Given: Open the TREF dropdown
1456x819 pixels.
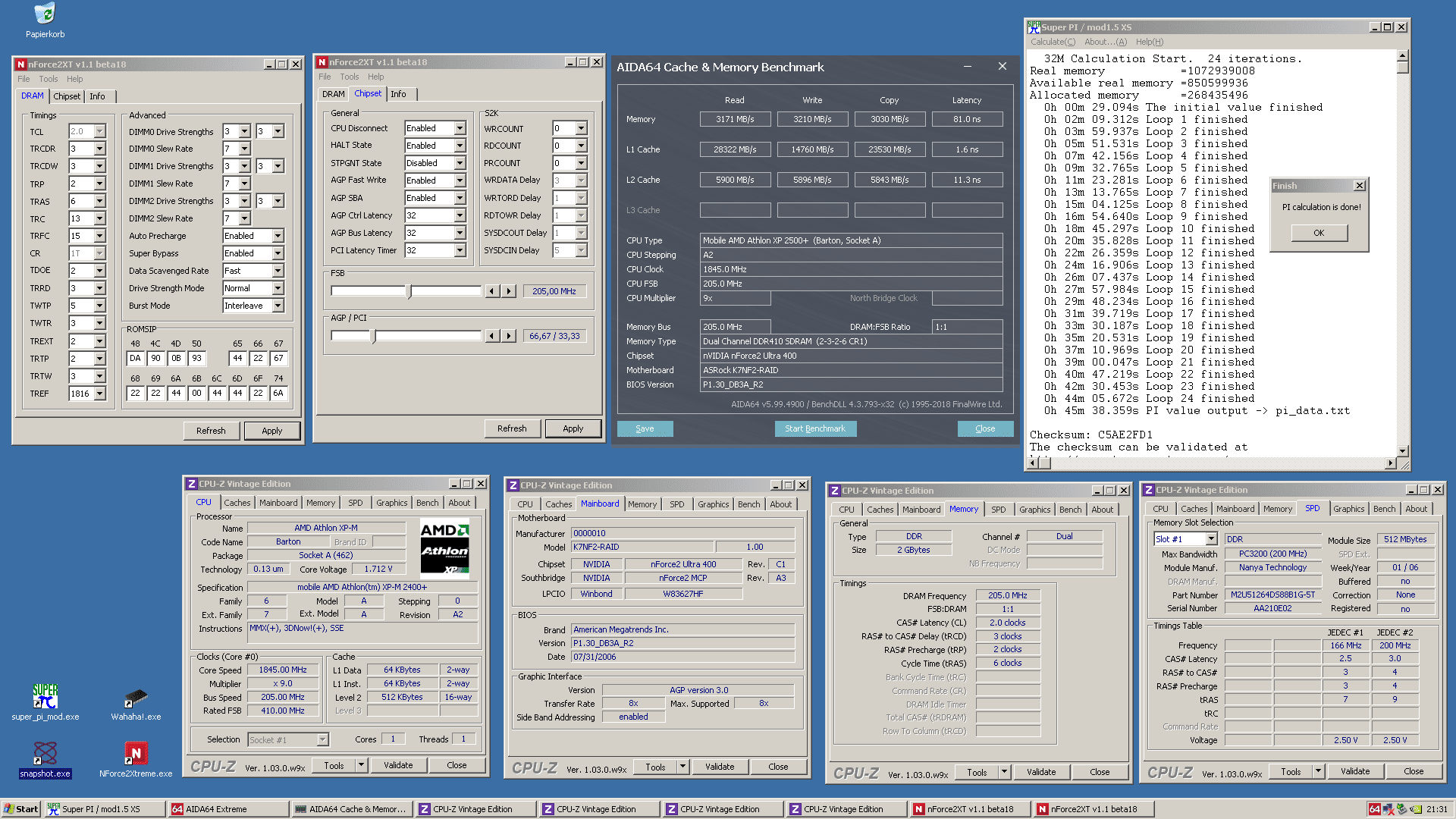Looking at the screenshot, I should (99, 394).
